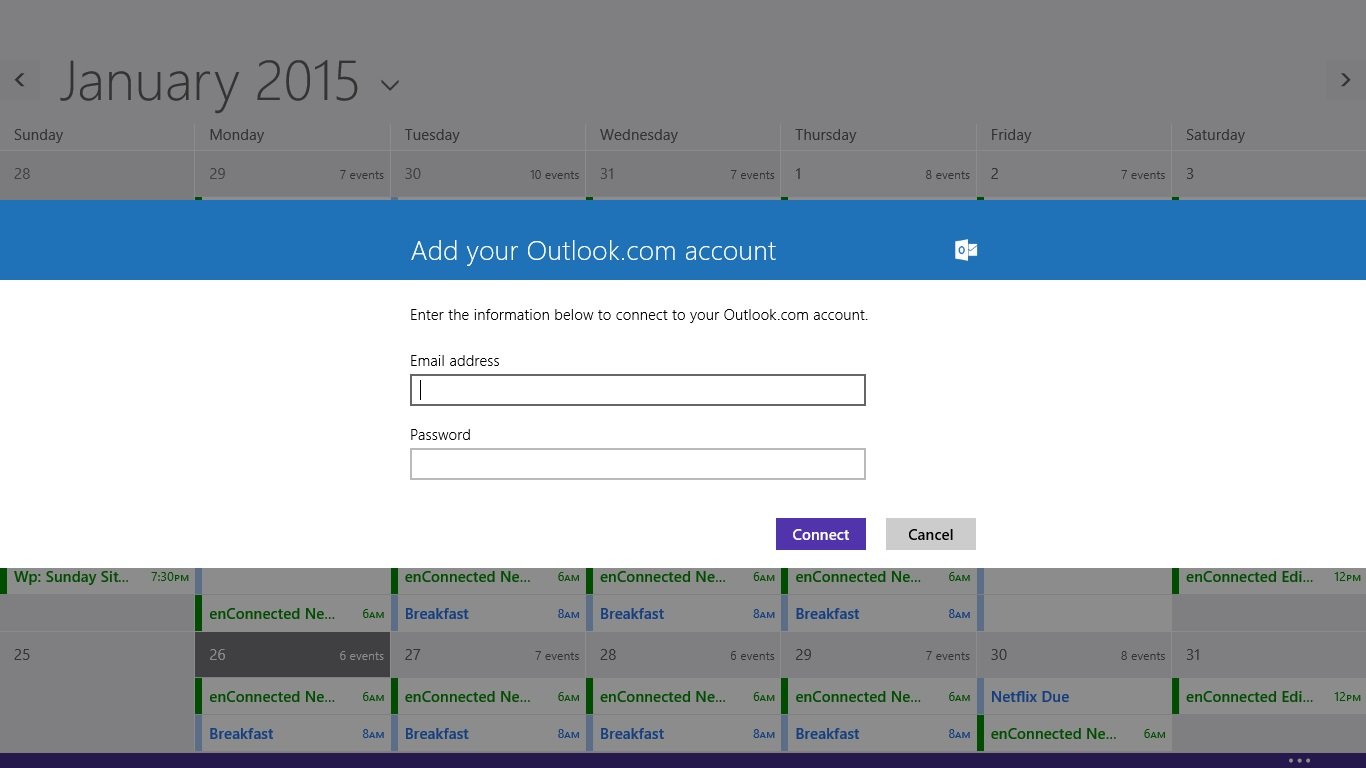Select Saturday 3 date cell
The image size is (1366, 768).
pyautogui.click(x=1268, y=174)
